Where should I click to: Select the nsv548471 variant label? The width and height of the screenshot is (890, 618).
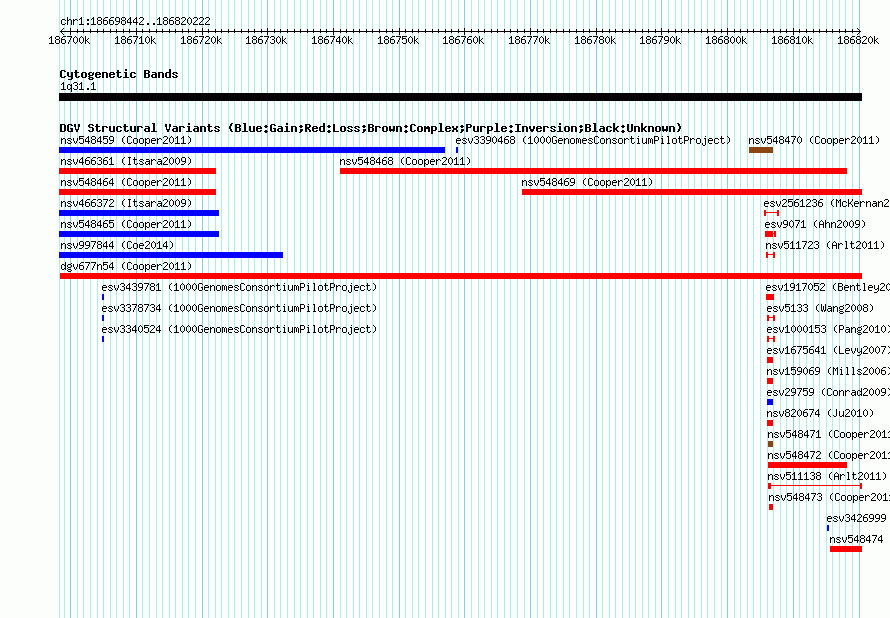coord(829,434)
